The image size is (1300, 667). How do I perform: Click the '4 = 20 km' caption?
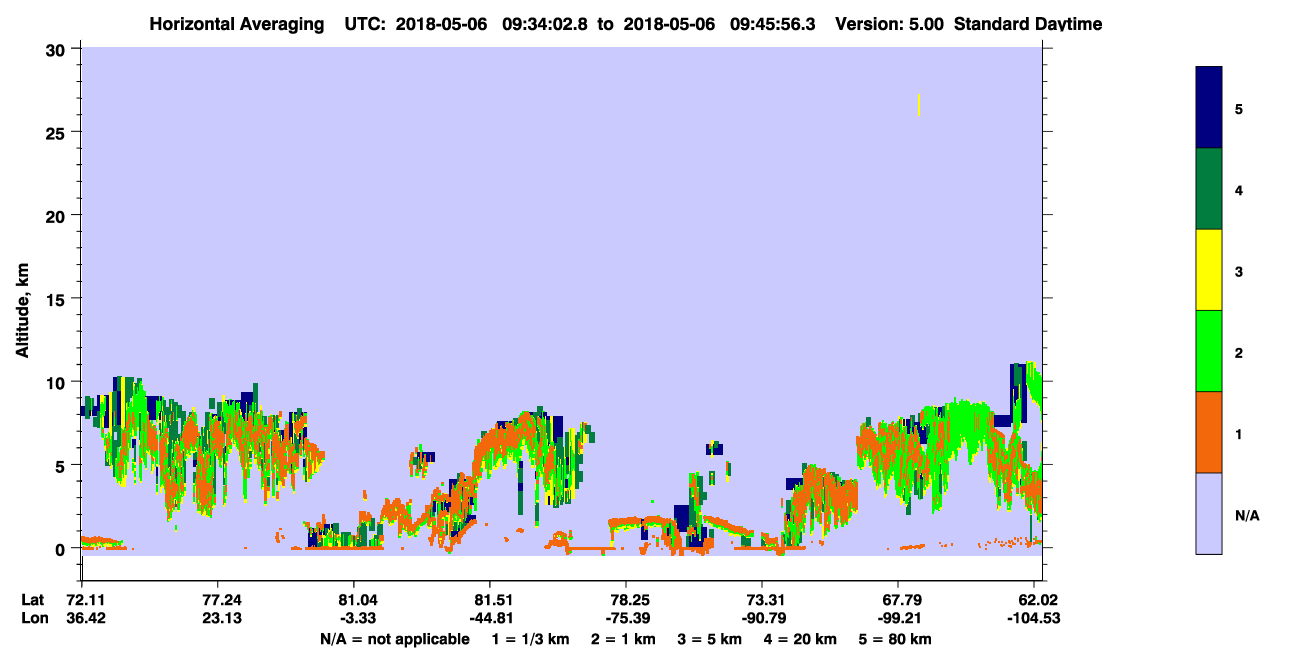[801, 639]
